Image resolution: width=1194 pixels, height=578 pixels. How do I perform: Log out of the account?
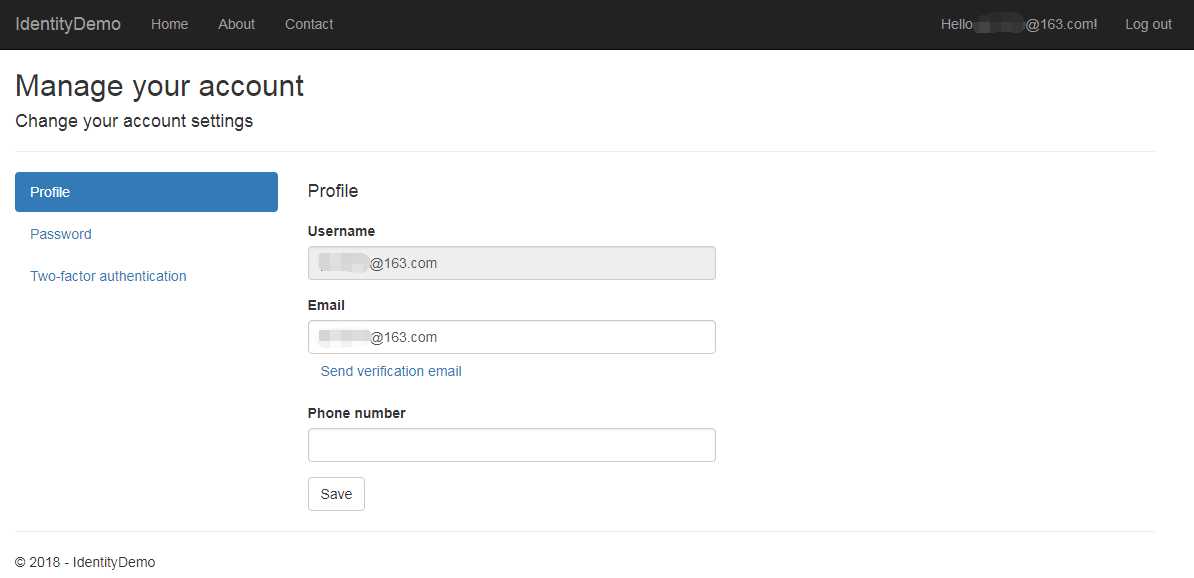pos(1148,24)
